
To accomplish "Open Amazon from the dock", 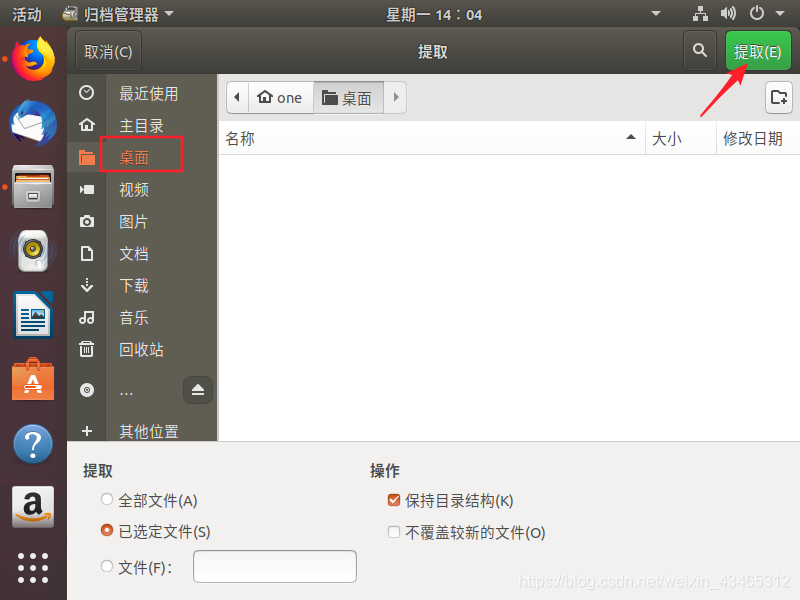I will point(33,507).
